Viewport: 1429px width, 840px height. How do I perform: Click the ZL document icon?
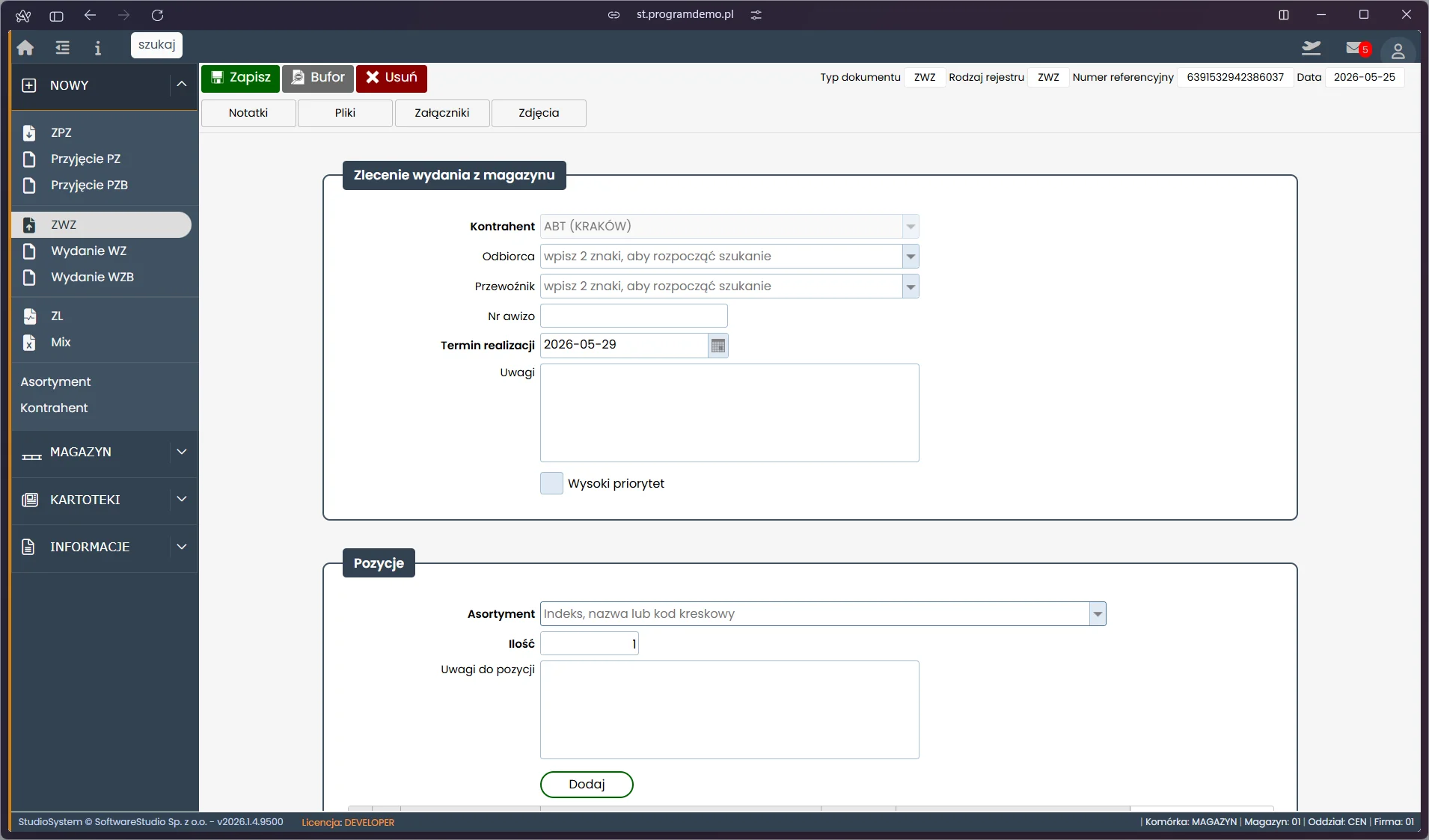point(29,316)
